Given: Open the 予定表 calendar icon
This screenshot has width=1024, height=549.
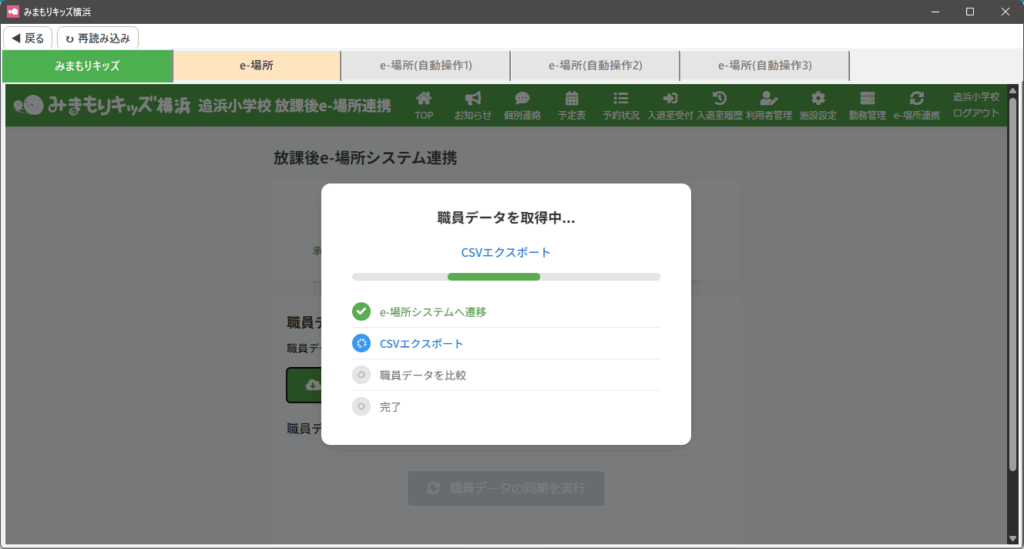Looking at the screenshot, I should [x=572, y=99].
